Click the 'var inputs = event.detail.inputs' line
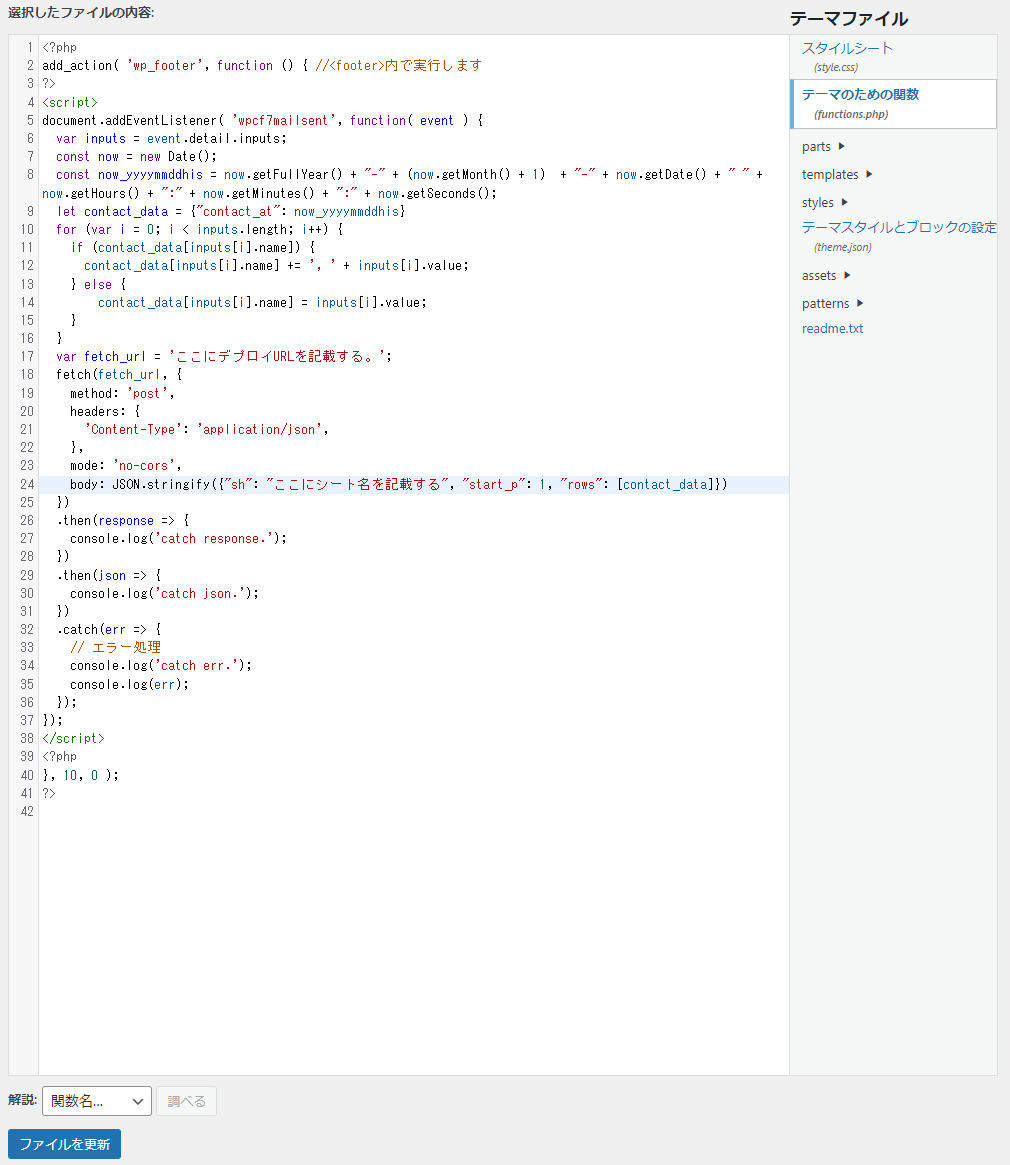The width and height of the screenshot is (1010, 1165). [171, 139]
